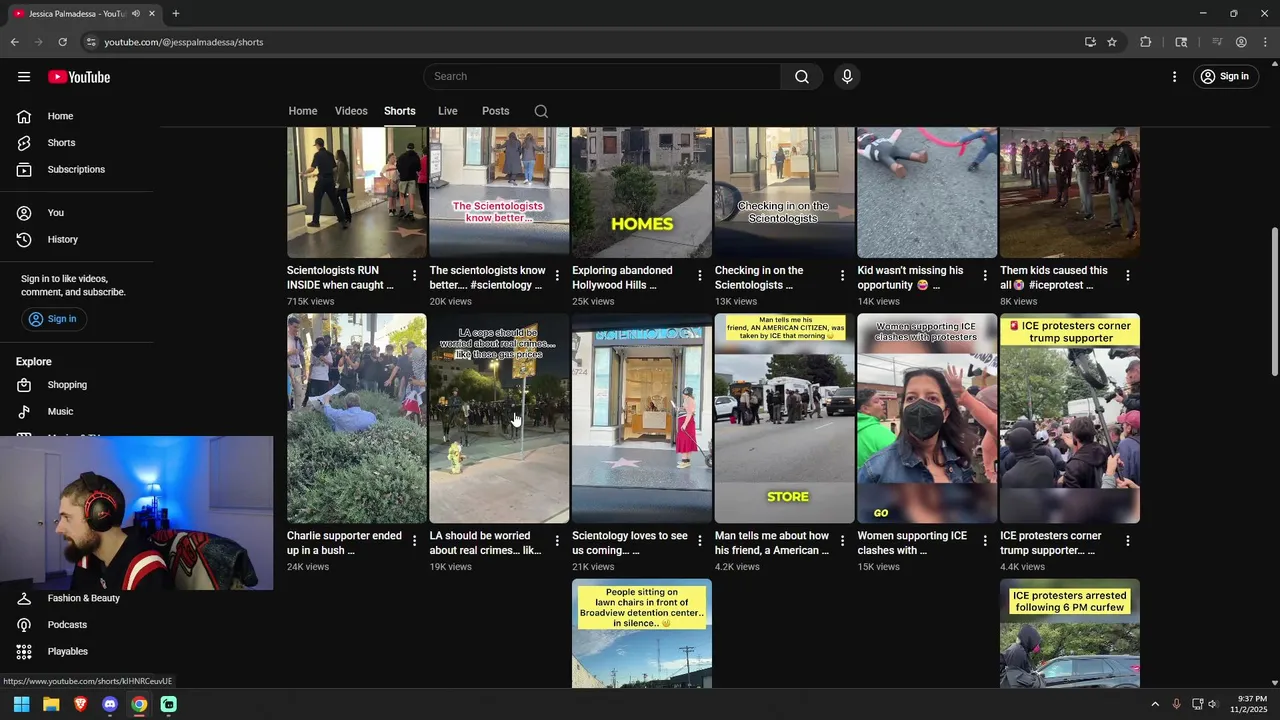Click Sign in at top right
Screen dimensions: 1280x720
pos(1225,77)
